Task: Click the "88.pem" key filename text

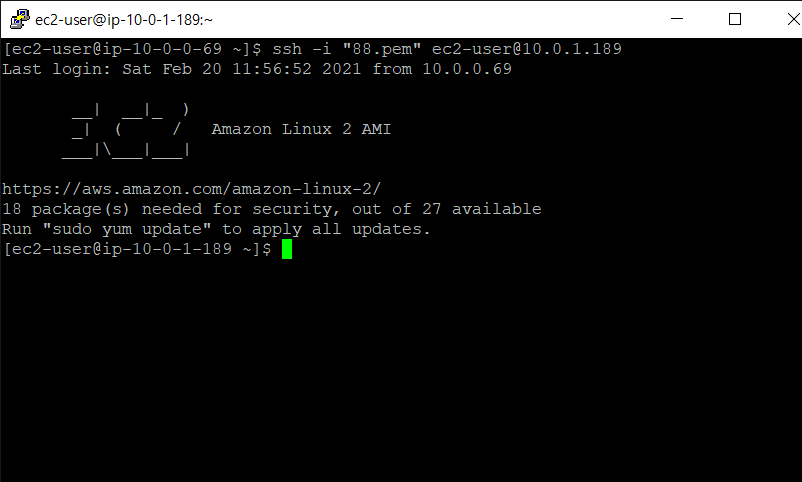Action: coord(382,49)
